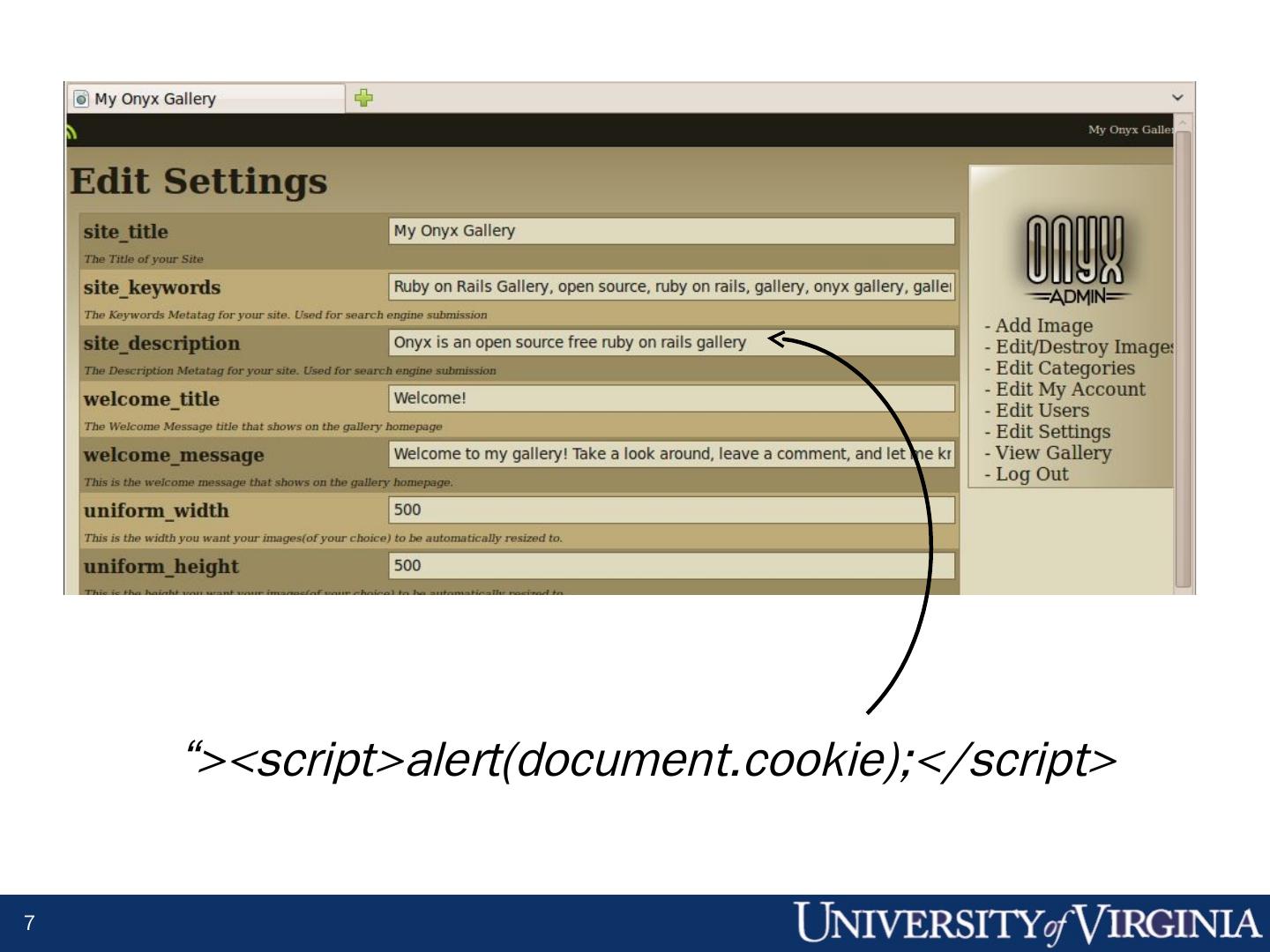Focus the site_keywords text field
This screenshot has width=1270, height=952.
tap(672, 286)
